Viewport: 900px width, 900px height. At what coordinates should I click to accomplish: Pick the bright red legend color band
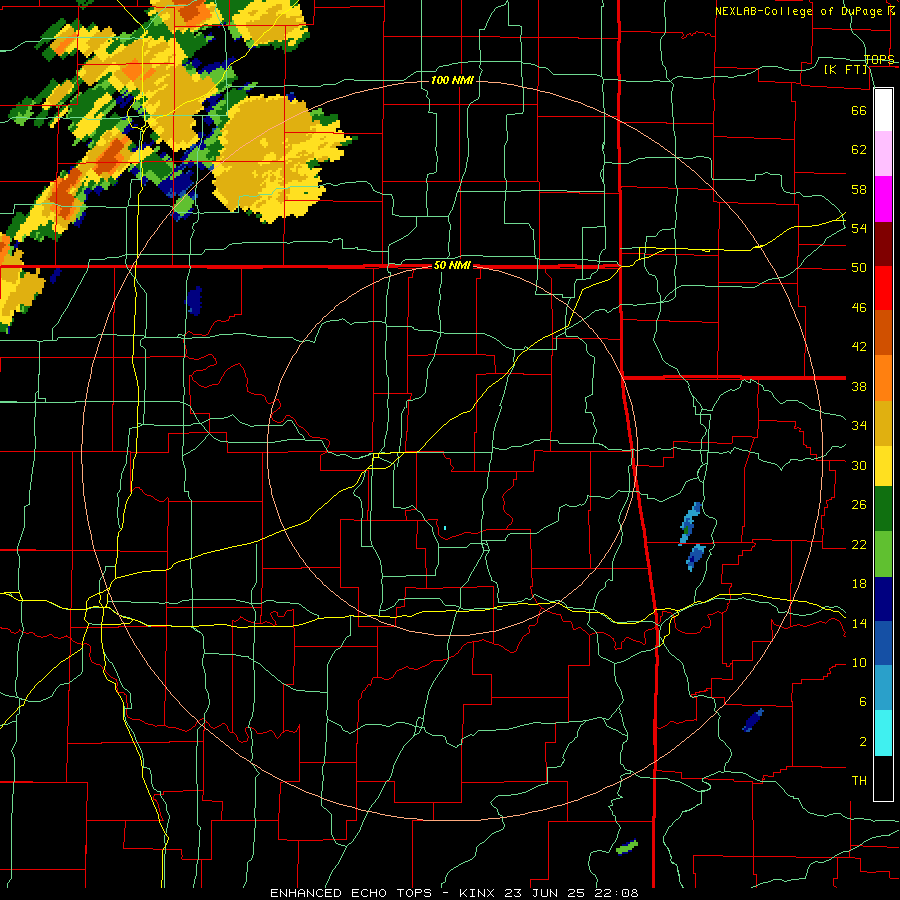(883, 288)
